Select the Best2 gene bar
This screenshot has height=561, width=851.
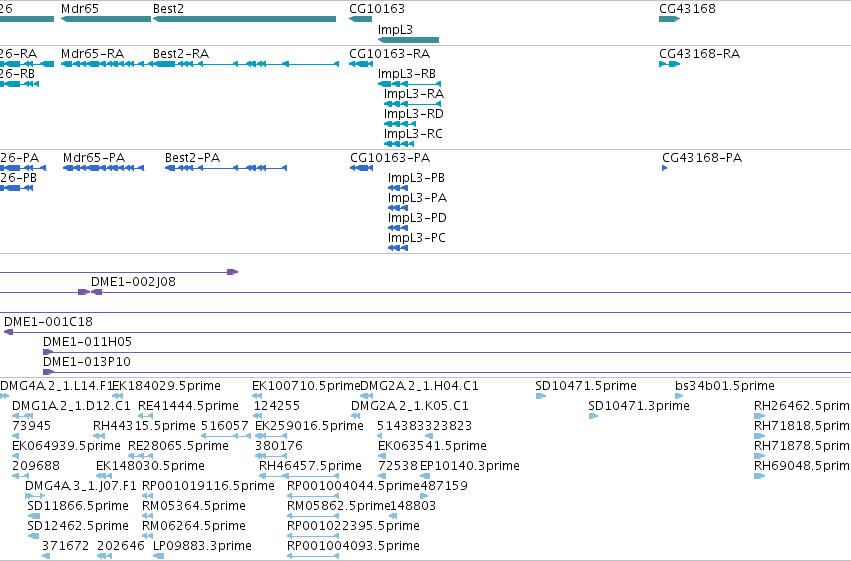click(x=244, y=19)
